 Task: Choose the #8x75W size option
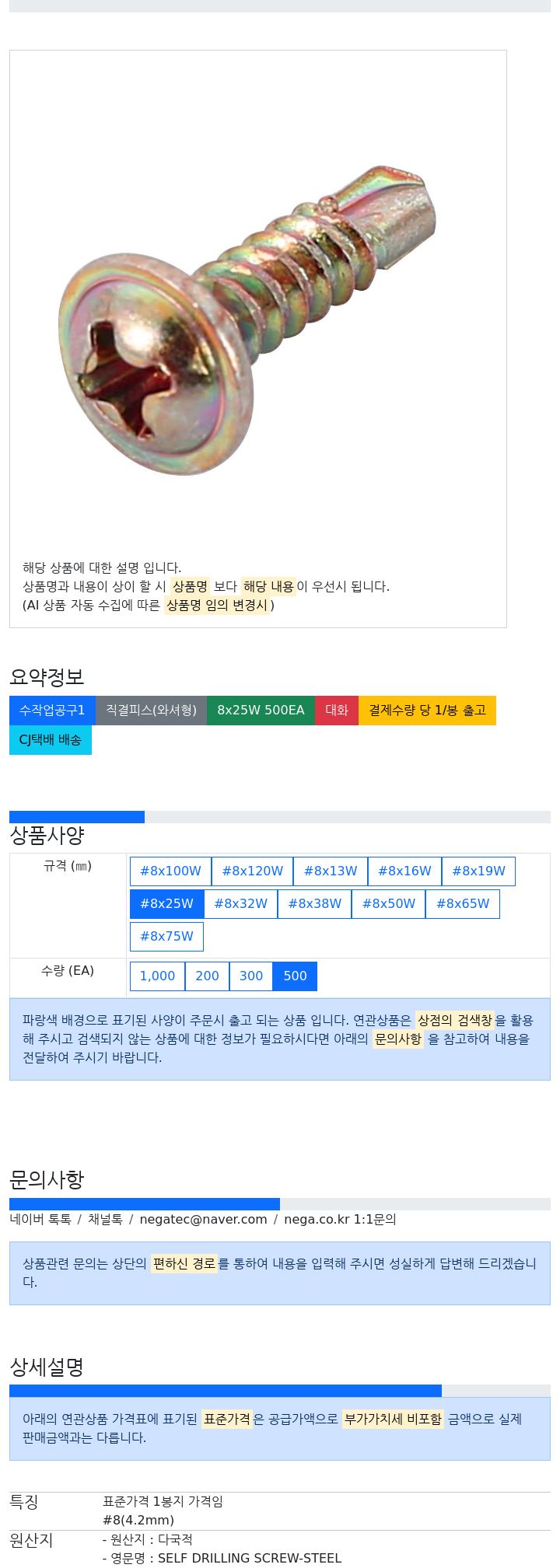coord(166,937)
